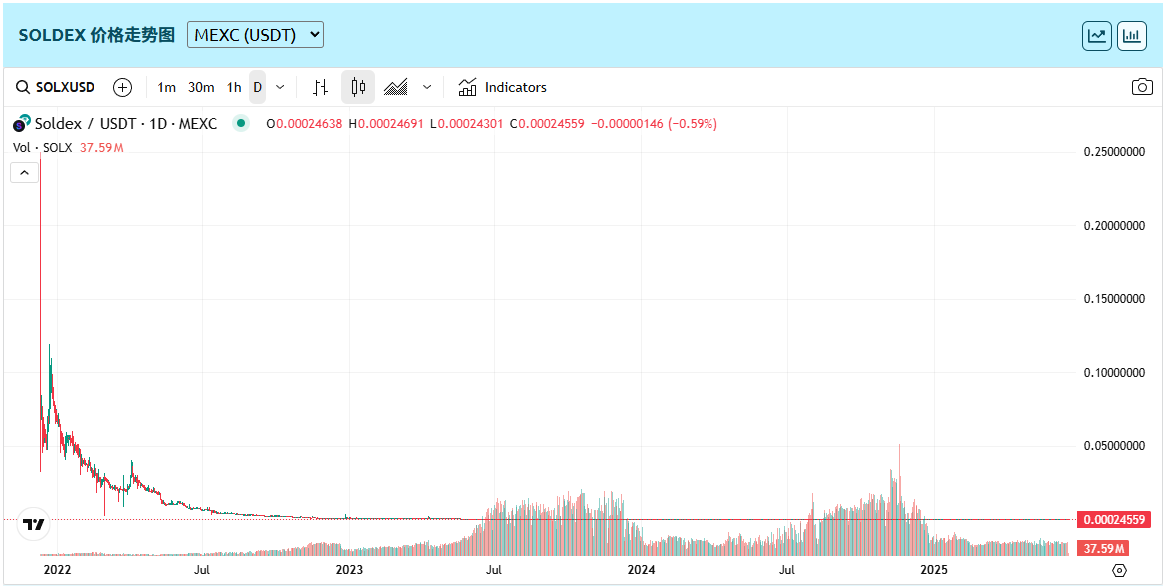Click the Jul label between 2024 and 2025
This screenshot has height=586, width=1165.
pos(787,570)
